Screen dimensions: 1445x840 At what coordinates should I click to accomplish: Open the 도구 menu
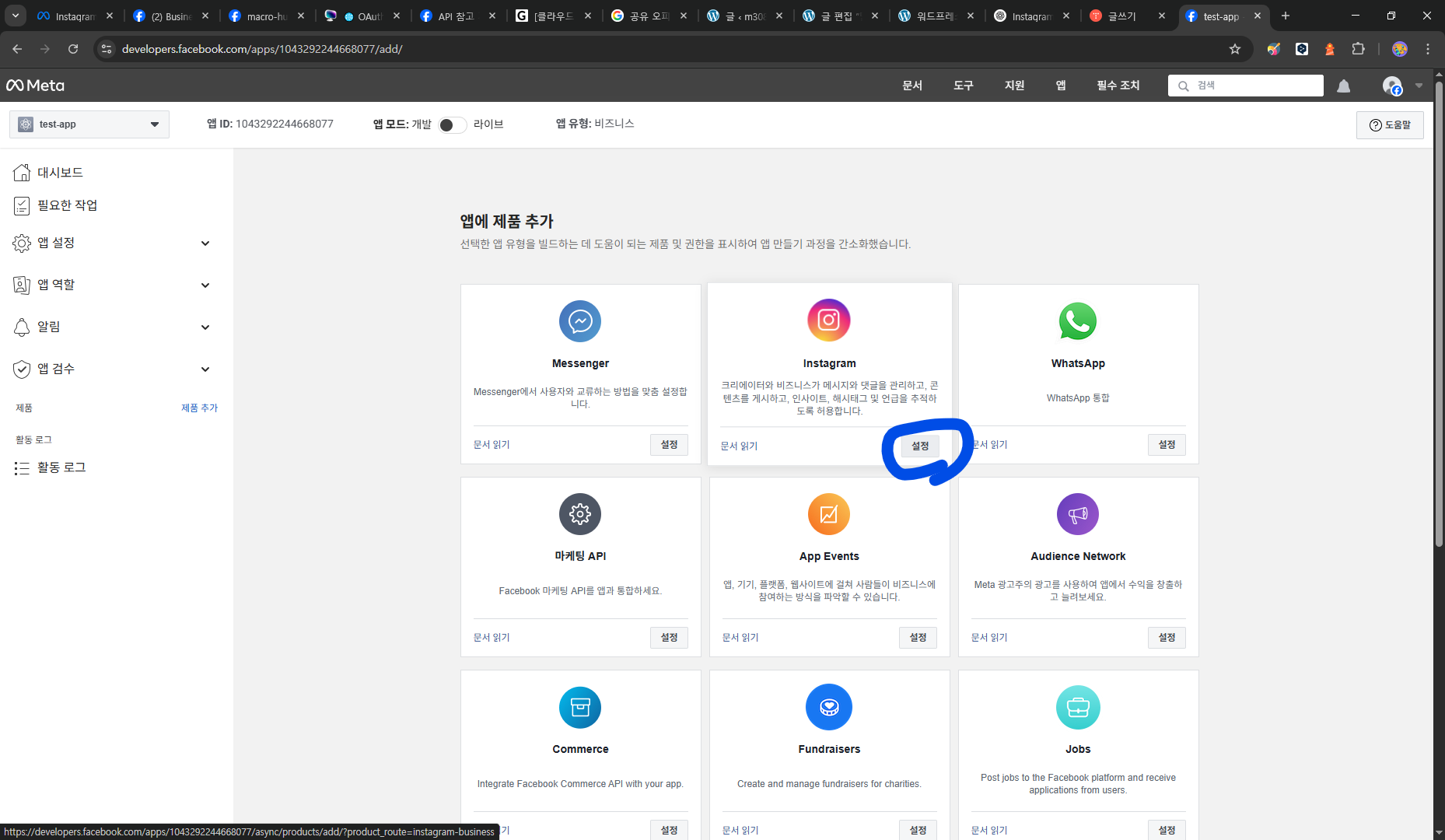pos(964,86)
